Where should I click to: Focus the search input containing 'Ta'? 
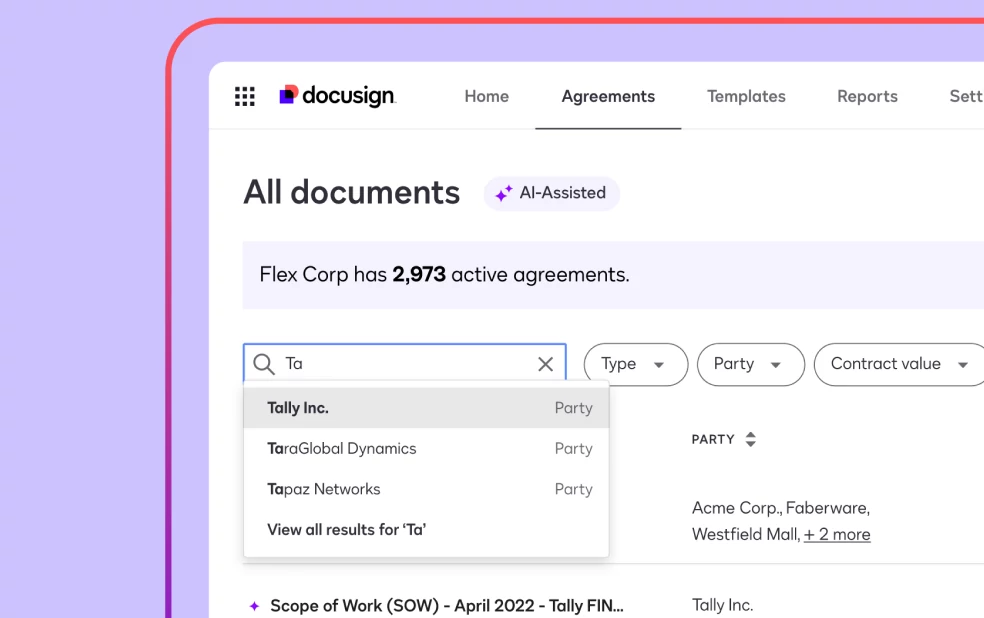pyautogui.click(x=405, y=364)
